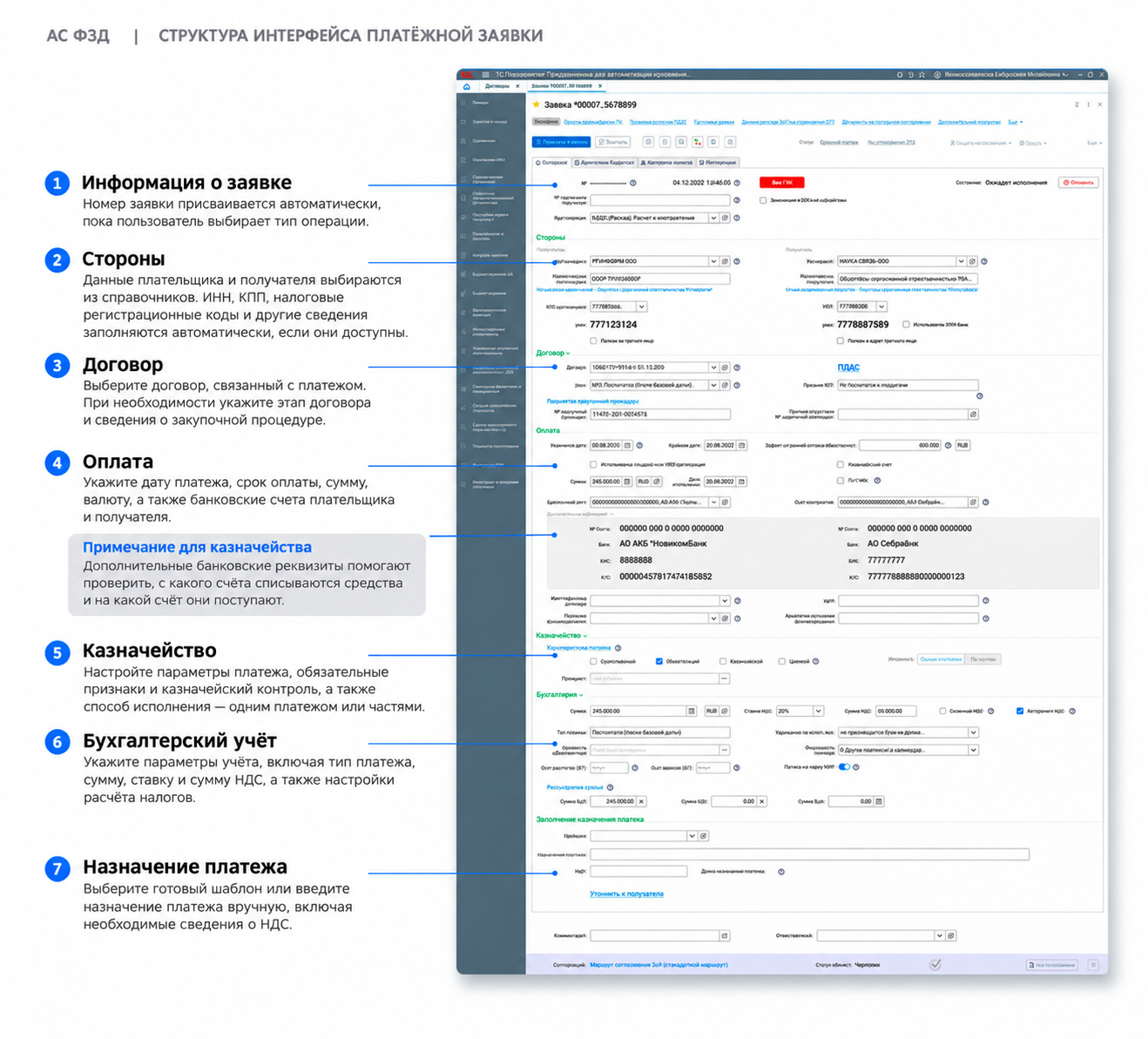Viewport: 1148px width, 1039px height.
Task: Click the open icon in the Комментарий field
Action: click(724, 935)
